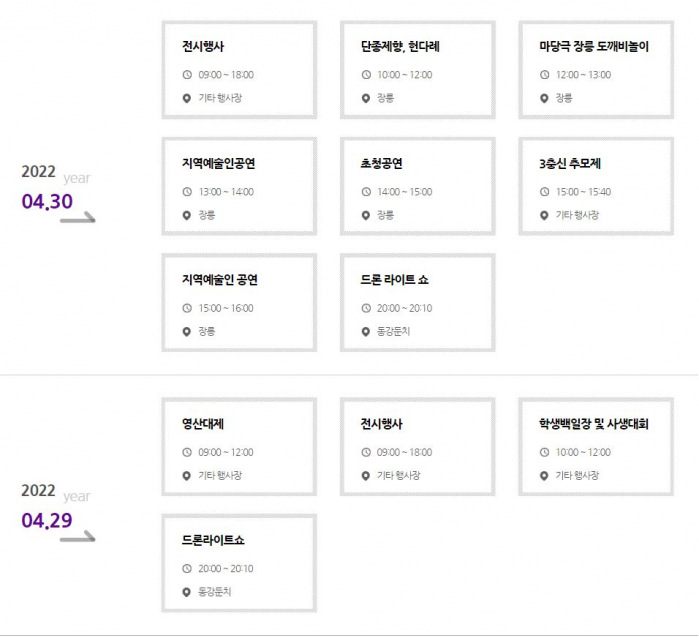Open the 단종제향, 헌다례 event card
Screen dimensions: 699x638
point(418,70)
